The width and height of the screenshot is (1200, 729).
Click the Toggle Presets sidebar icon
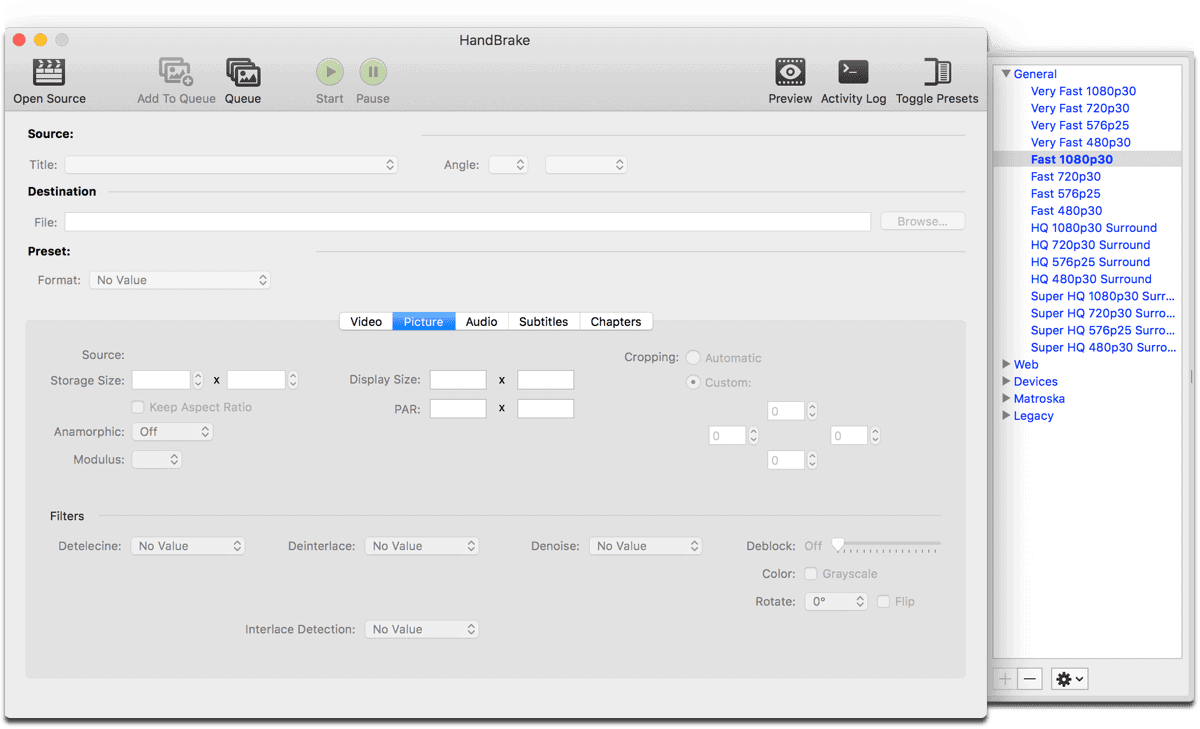coord(937,72)
